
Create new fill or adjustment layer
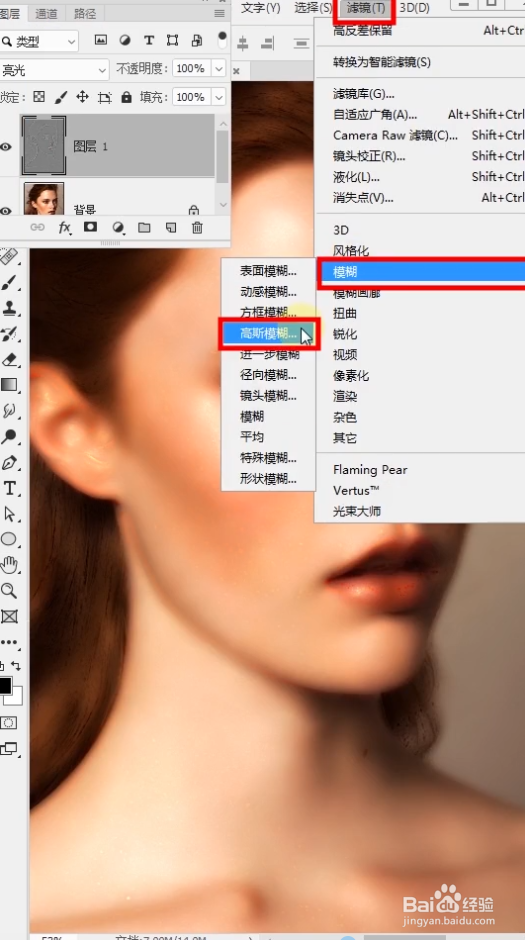coord(118,227)
